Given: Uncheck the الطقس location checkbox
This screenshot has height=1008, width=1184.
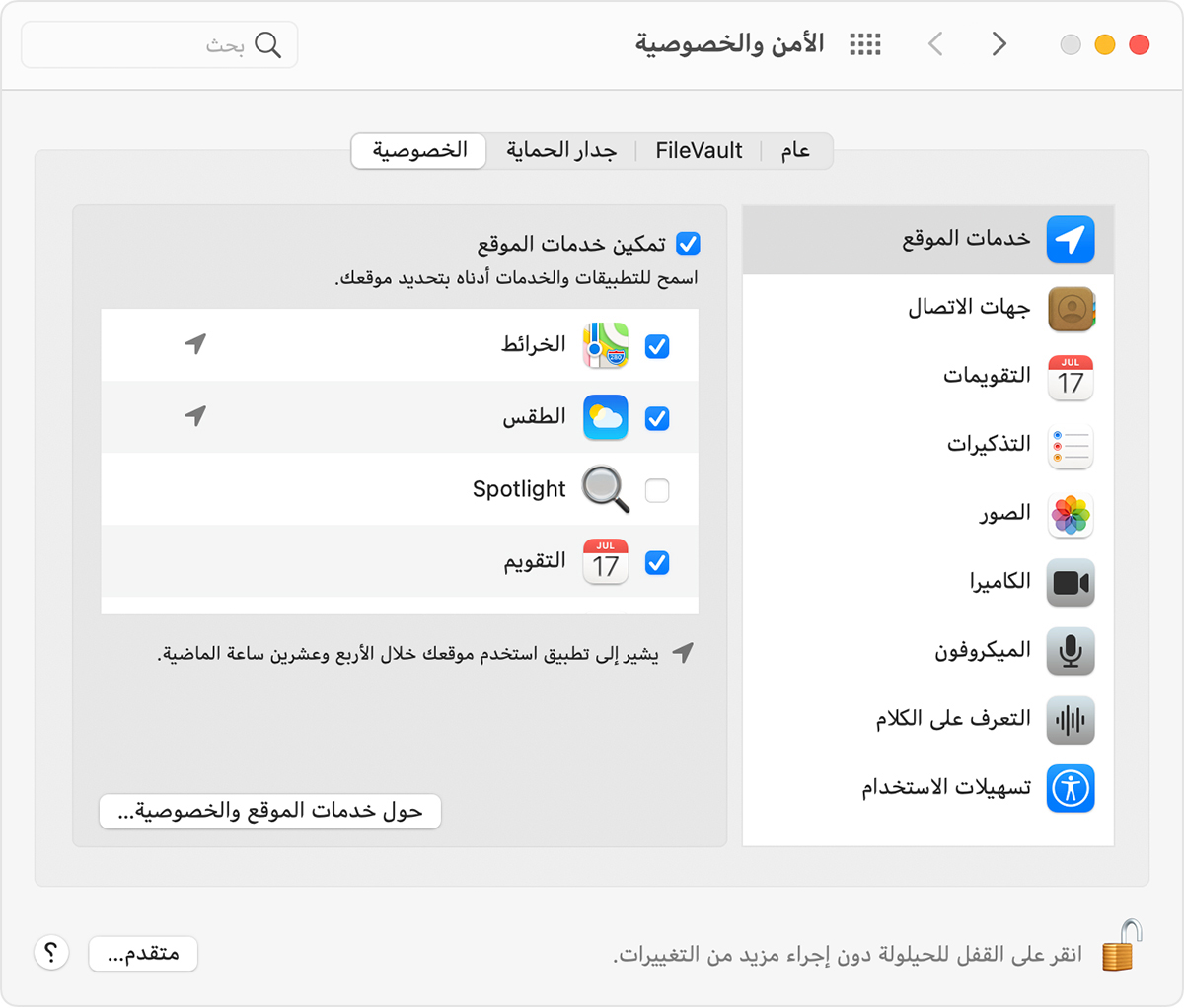Looking at the screenshot, I should pos(657,418).
